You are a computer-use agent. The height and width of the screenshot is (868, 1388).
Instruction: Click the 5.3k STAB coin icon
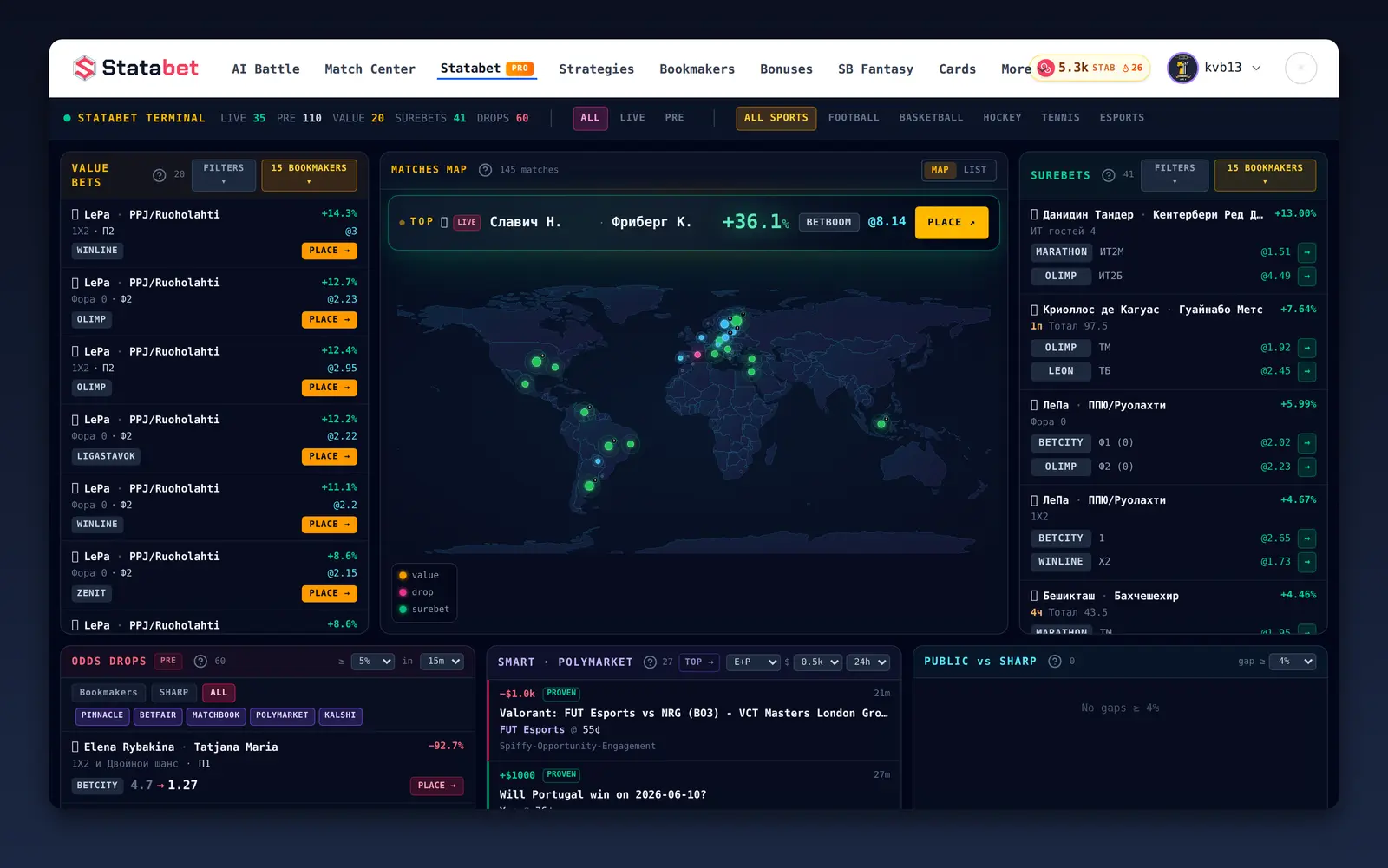click(x=1046, y=68)
